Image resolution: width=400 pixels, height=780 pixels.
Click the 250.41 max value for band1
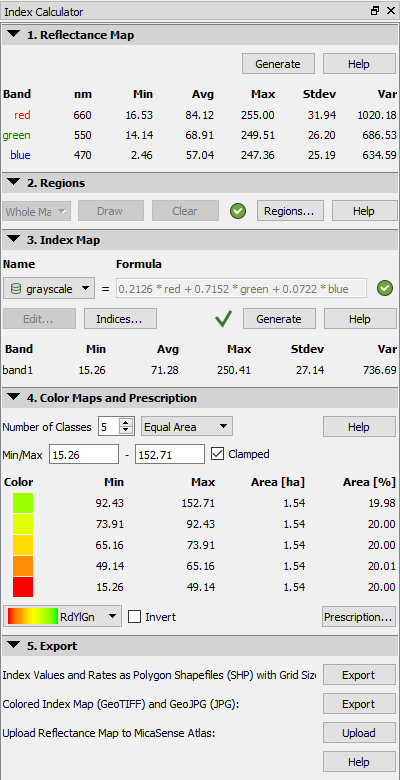click(234, 370)
